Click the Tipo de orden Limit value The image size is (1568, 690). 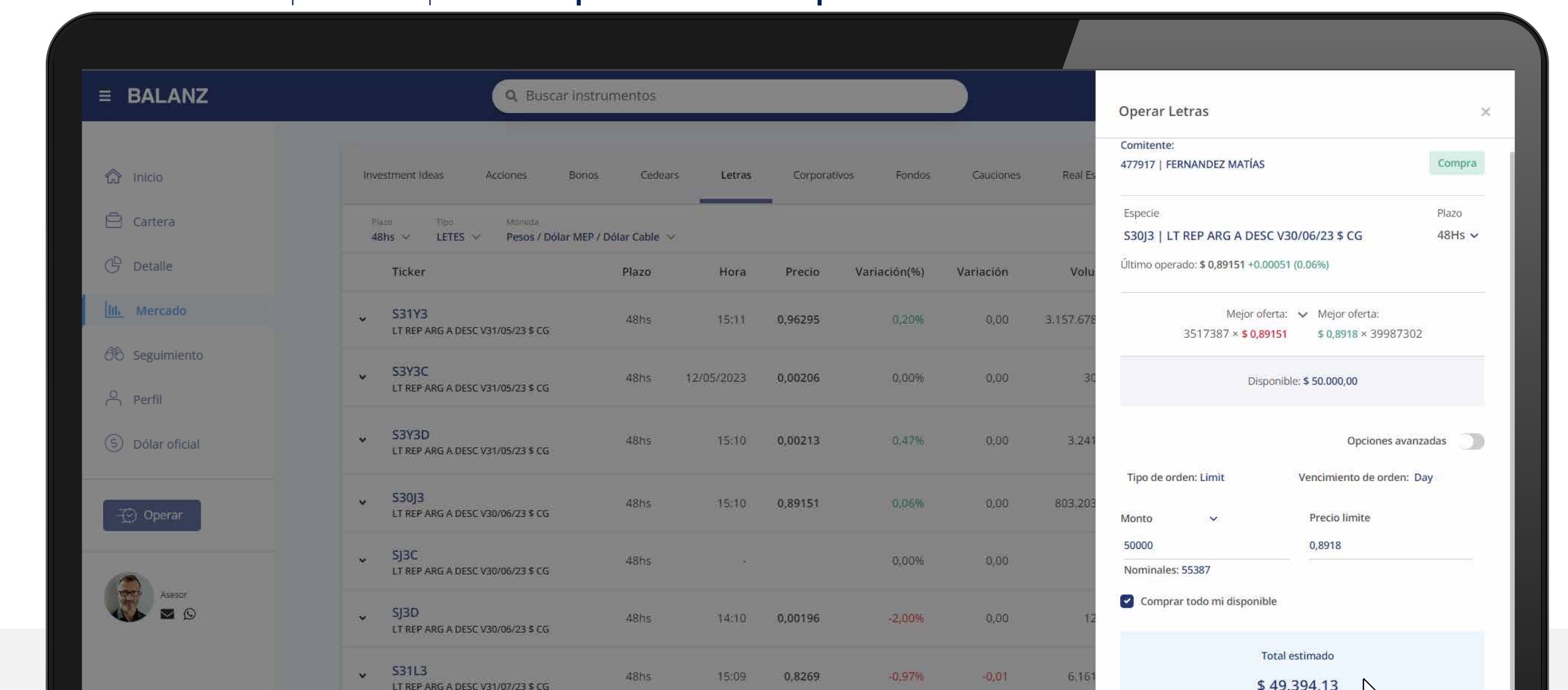(x=1212, y=477)
